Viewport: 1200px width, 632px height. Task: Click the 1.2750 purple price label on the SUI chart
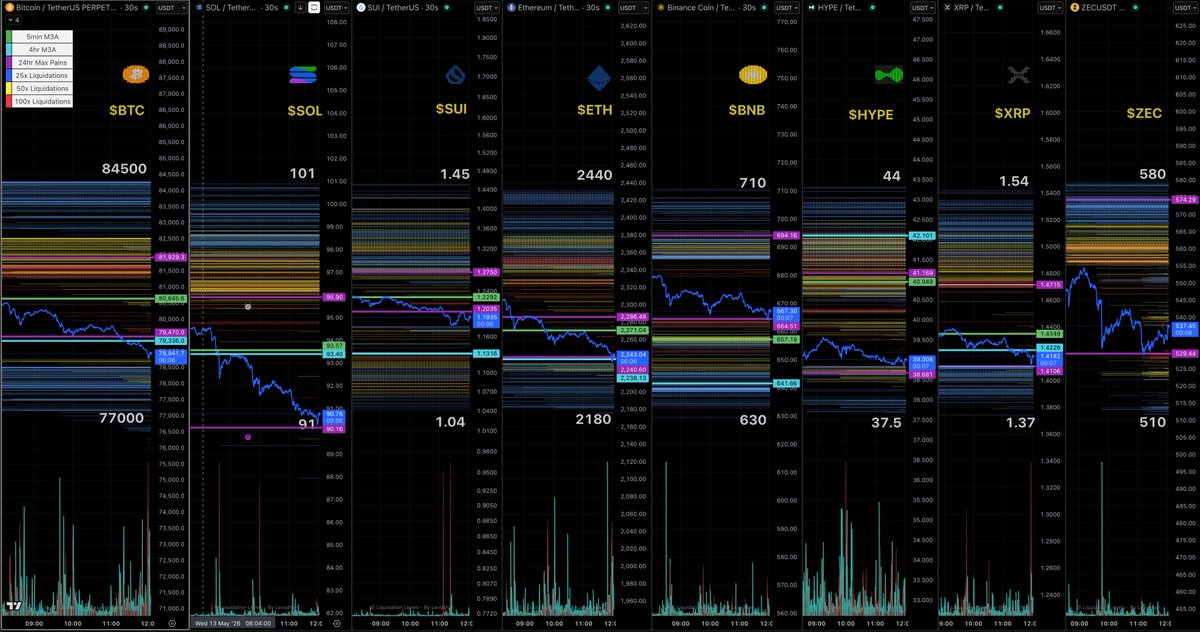click(484, 272)
